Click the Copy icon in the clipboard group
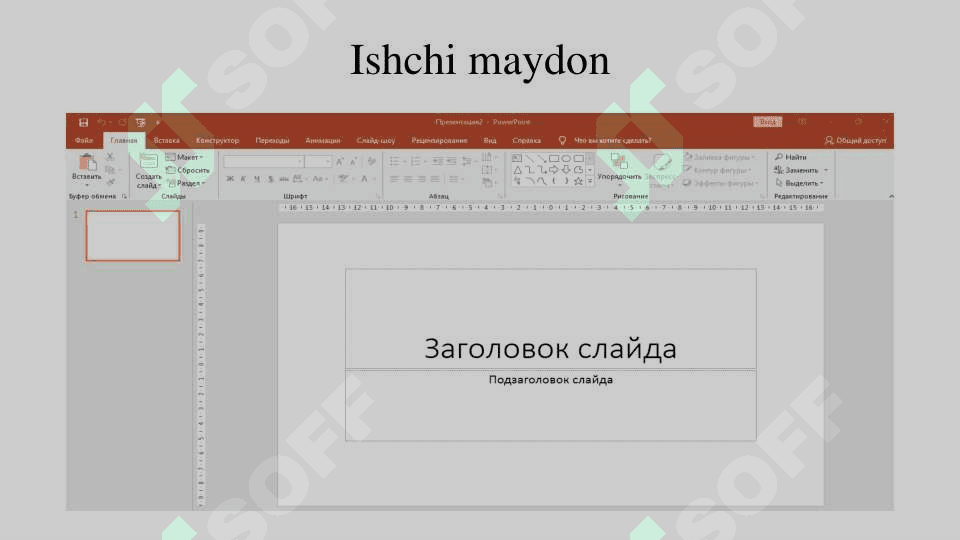The image size is (960, 540). (x=111, y=170)
